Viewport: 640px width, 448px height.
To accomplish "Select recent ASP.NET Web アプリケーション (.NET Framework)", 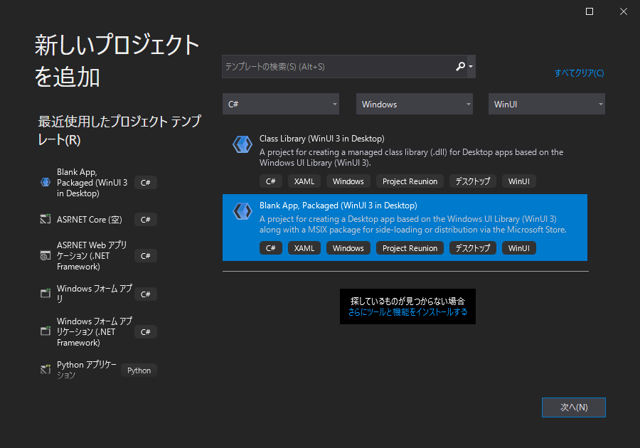I will click(x=92, y=256).
